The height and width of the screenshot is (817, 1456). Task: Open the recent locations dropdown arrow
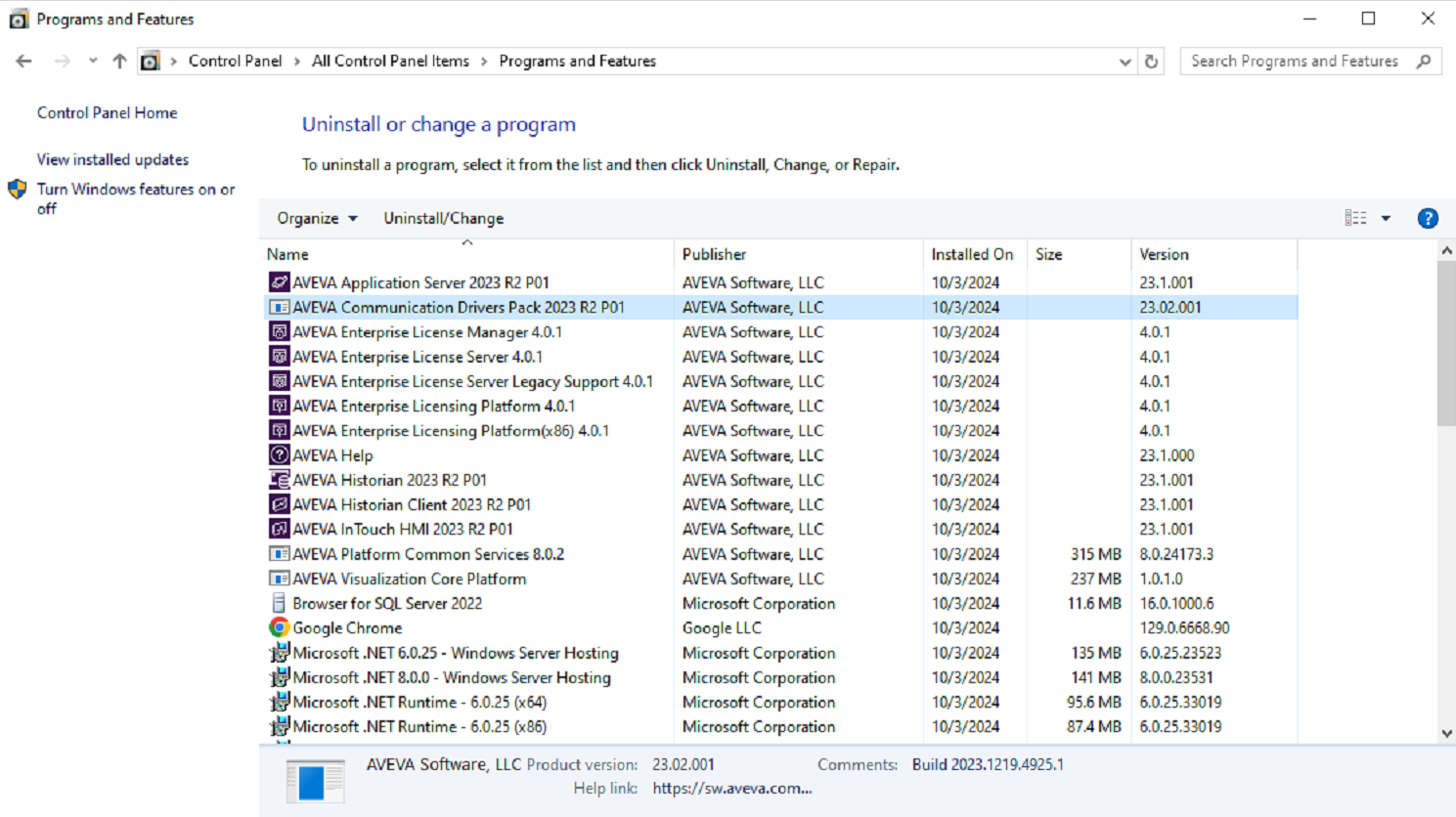click(93, 61)
